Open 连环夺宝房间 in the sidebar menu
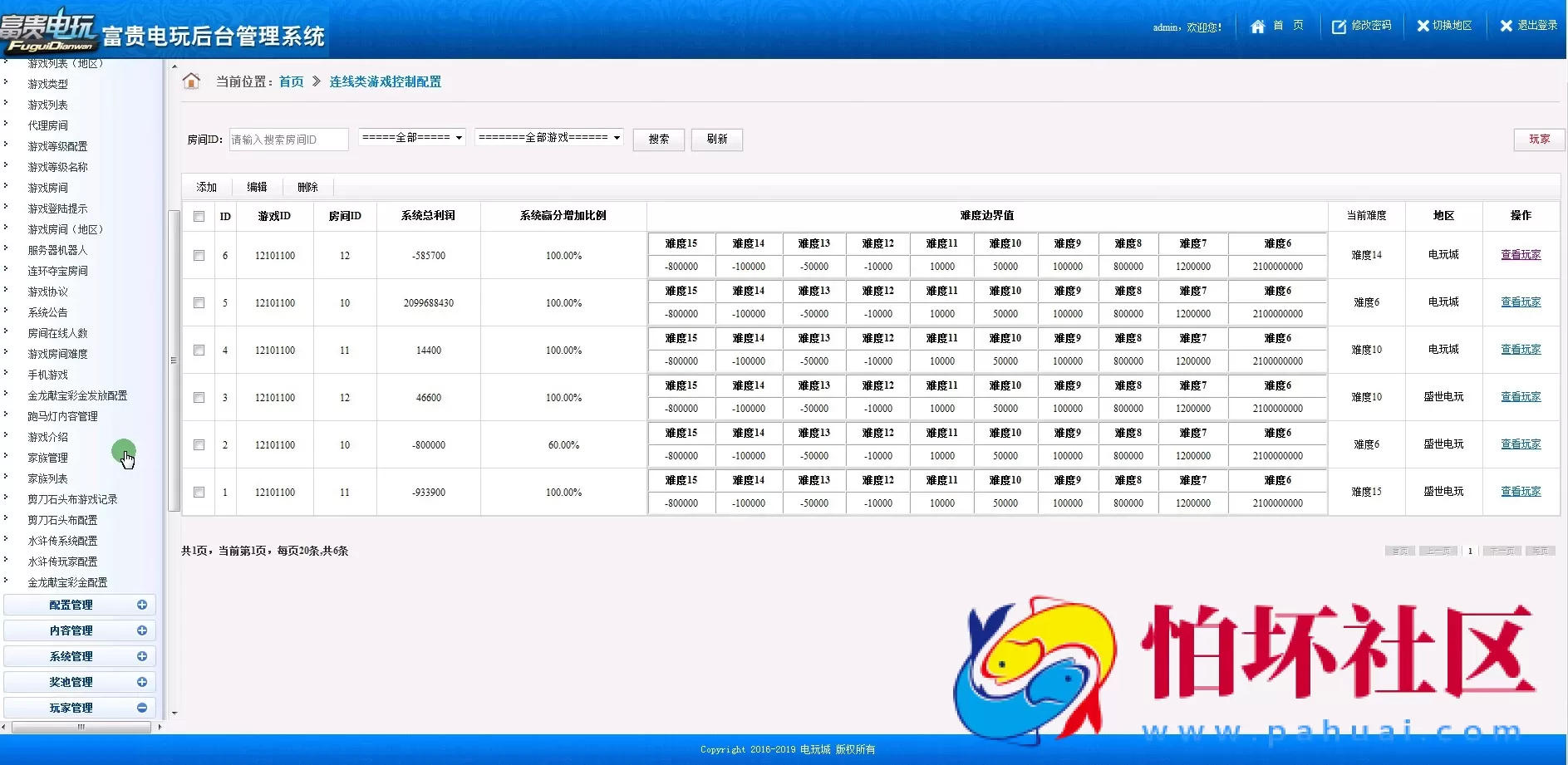 pos(57,271)
